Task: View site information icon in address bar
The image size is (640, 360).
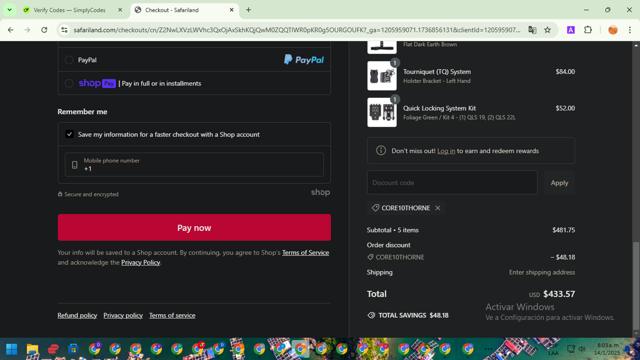Action: click(x=64, y=30)
